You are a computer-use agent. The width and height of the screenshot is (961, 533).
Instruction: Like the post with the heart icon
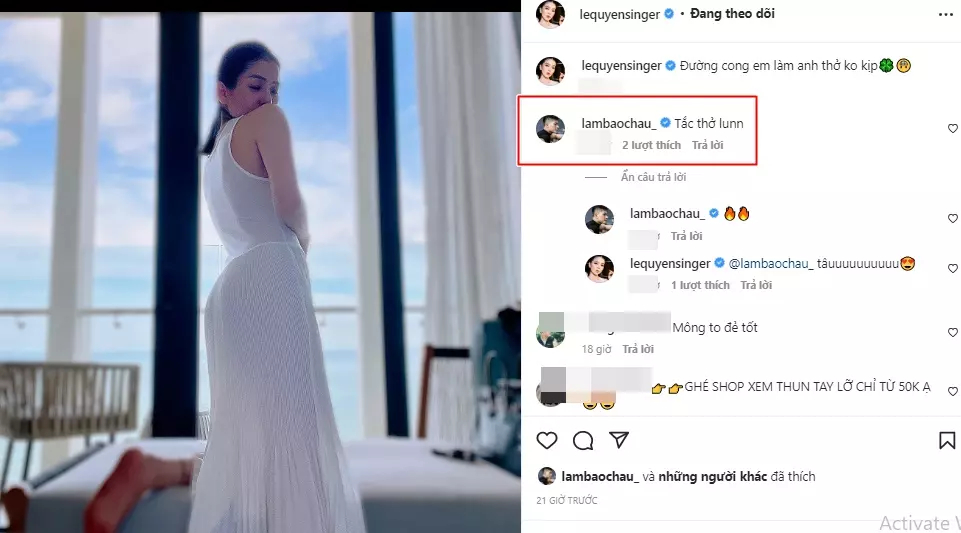[547, 440]
